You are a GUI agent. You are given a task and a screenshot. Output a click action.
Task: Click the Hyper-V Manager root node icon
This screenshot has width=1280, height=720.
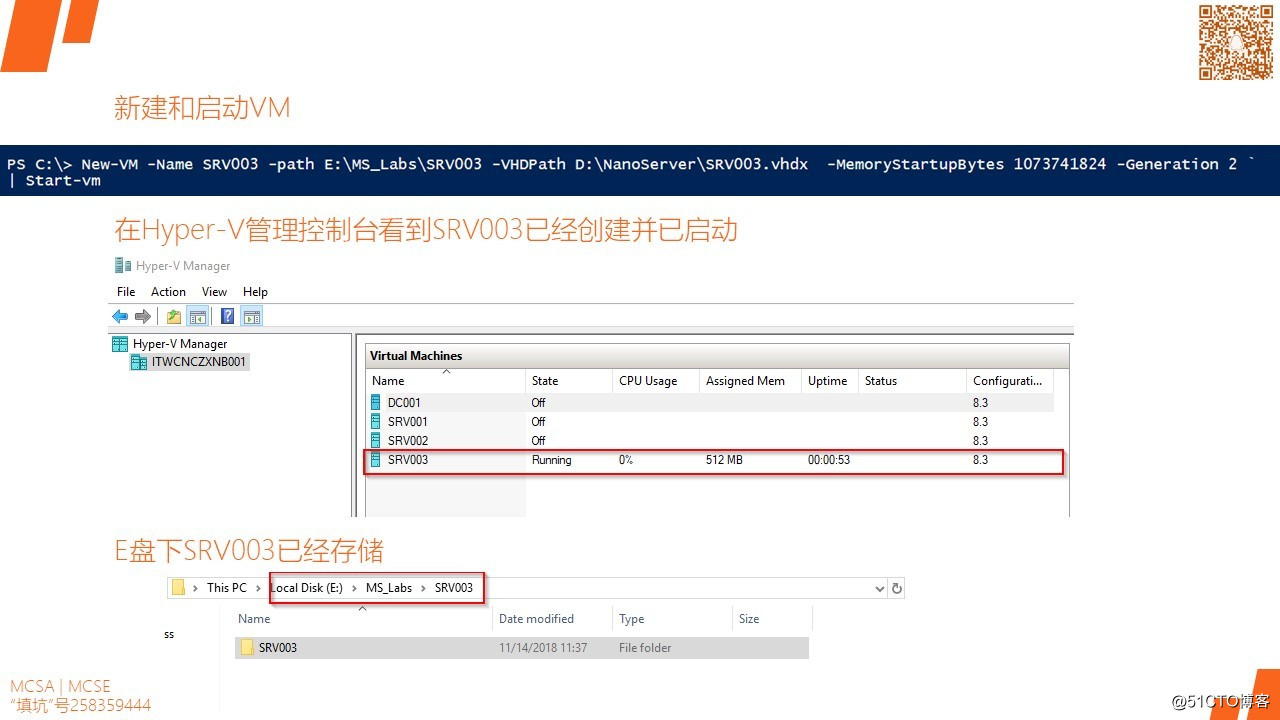pyautogui.click(x=120, y=344)
